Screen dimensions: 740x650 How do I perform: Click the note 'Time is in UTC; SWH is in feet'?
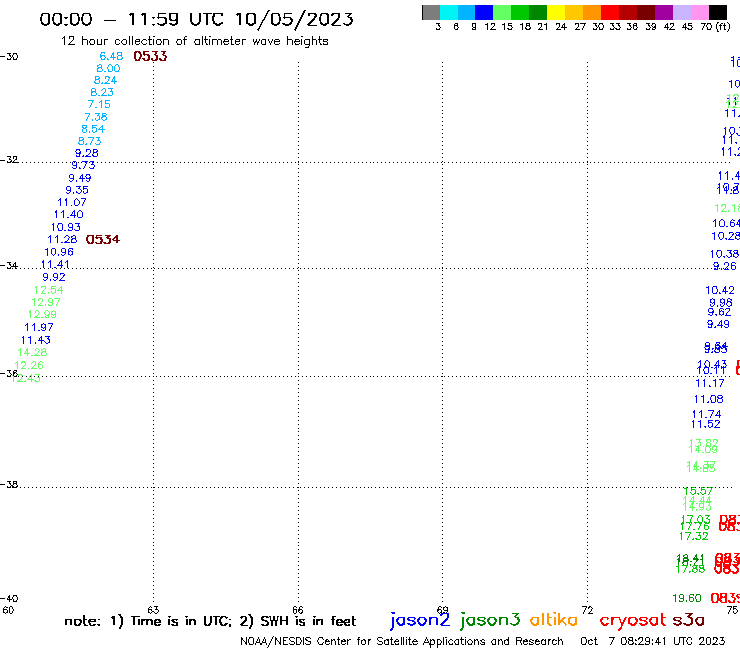point(210,622)
